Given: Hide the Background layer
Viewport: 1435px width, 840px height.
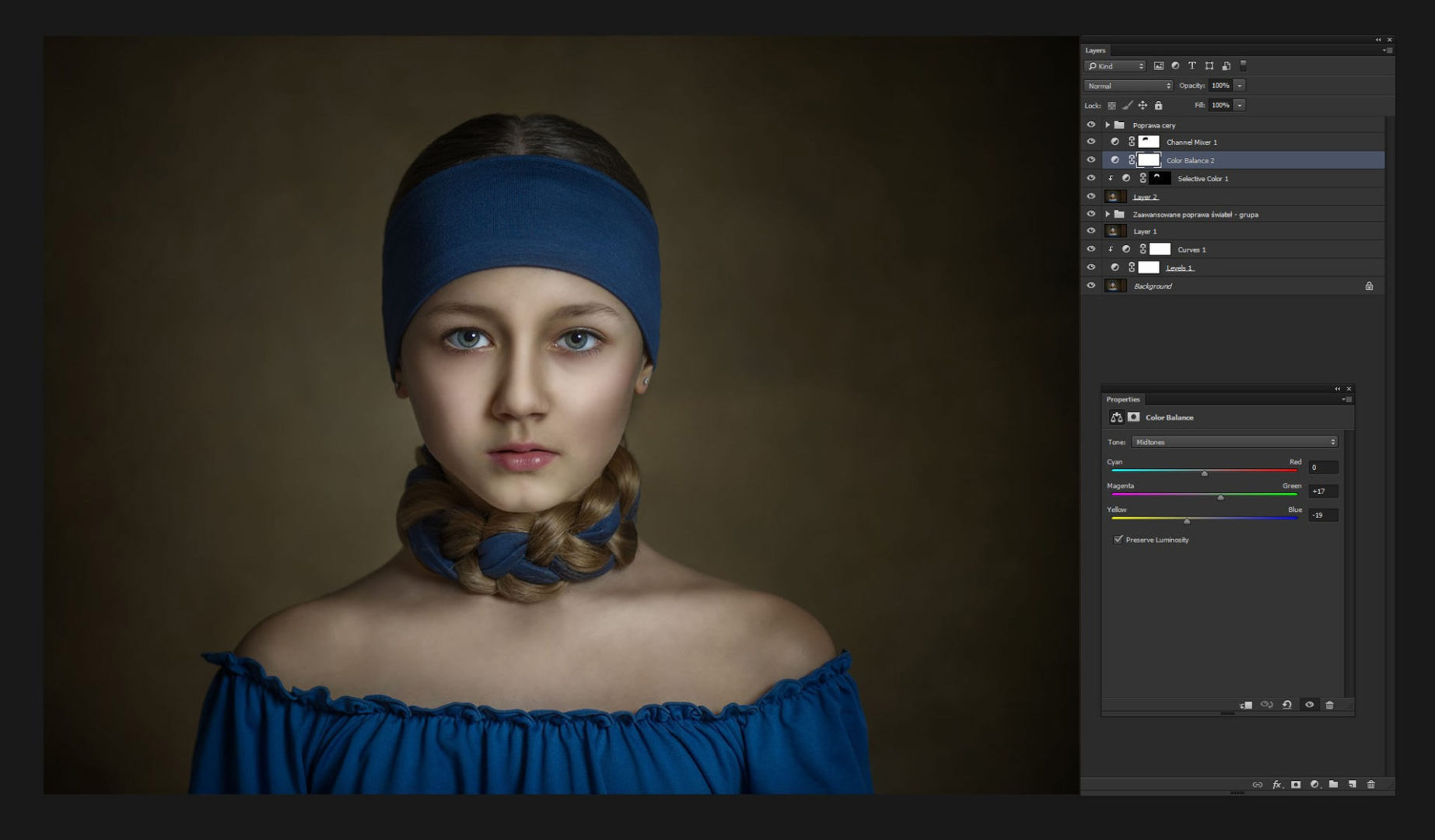Looking at the screenshot, I should [x=1092, y=285].
